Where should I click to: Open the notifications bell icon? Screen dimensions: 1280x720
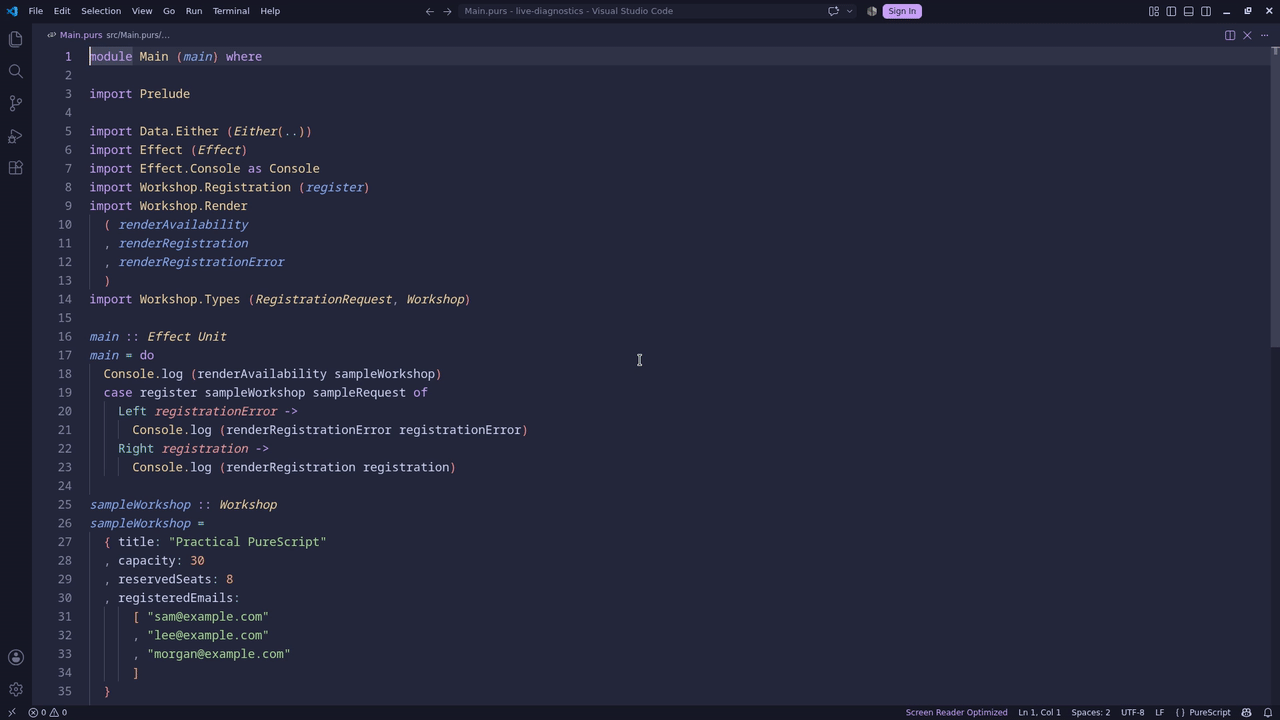(x=1268, y=712)
